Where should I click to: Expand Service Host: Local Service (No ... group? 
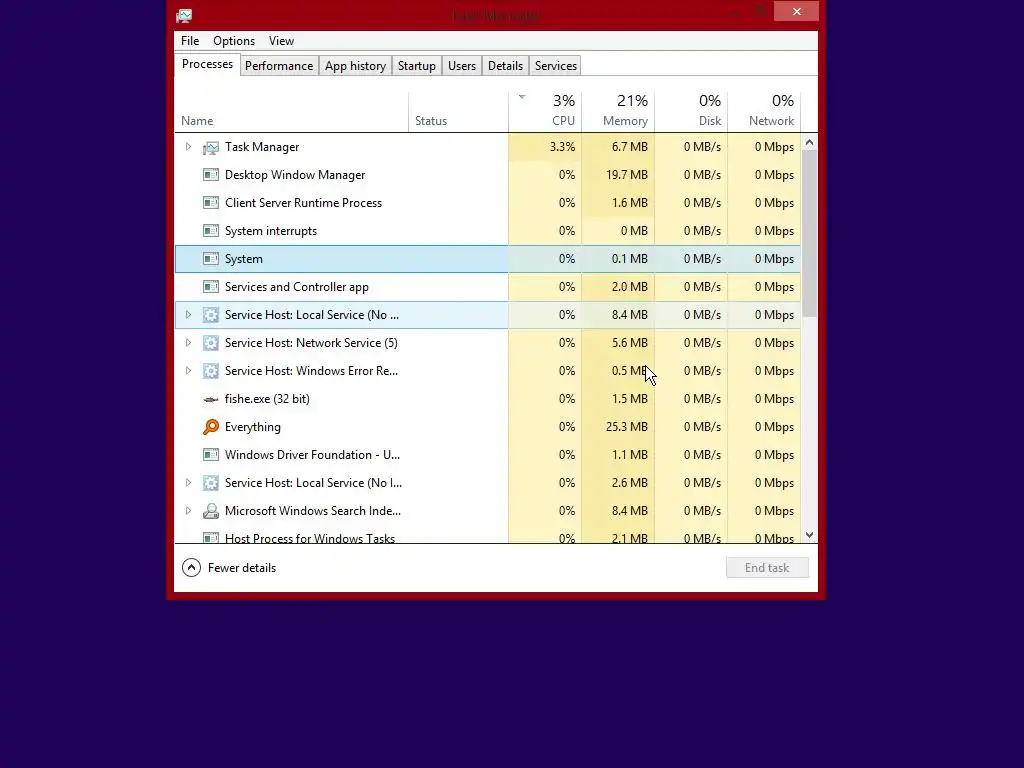pyautogui.click(x=188, y=315)
